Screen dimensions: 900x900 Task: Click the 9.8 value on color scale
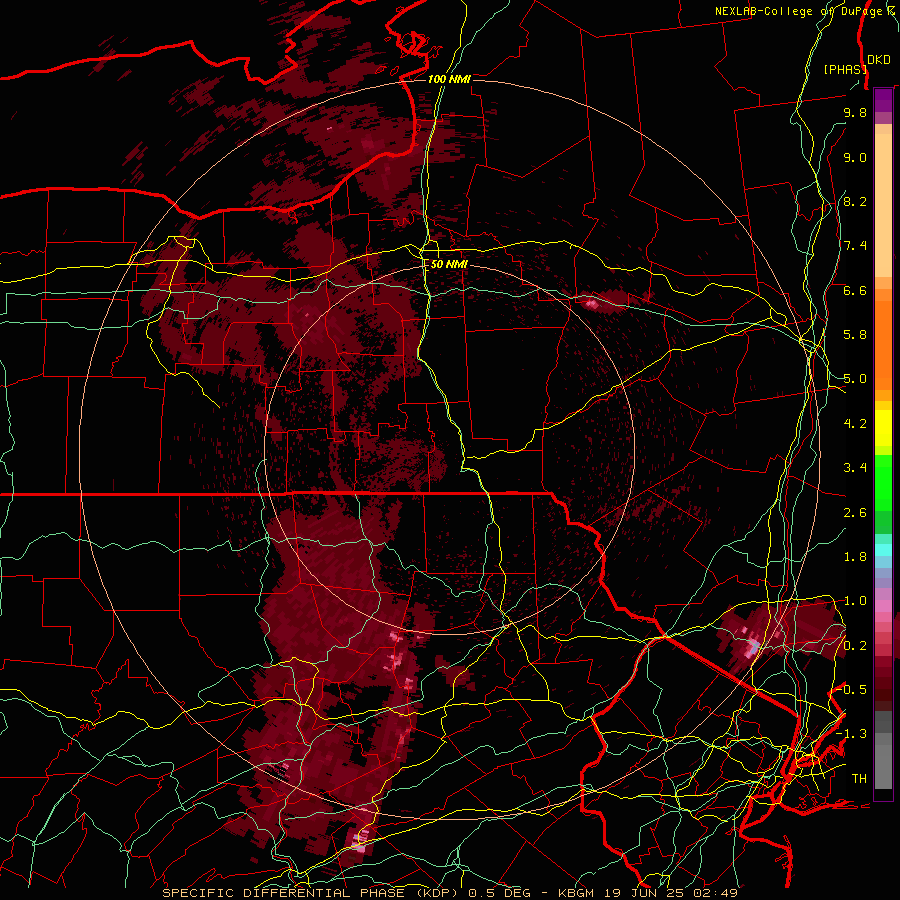click(x=855, y=112)
